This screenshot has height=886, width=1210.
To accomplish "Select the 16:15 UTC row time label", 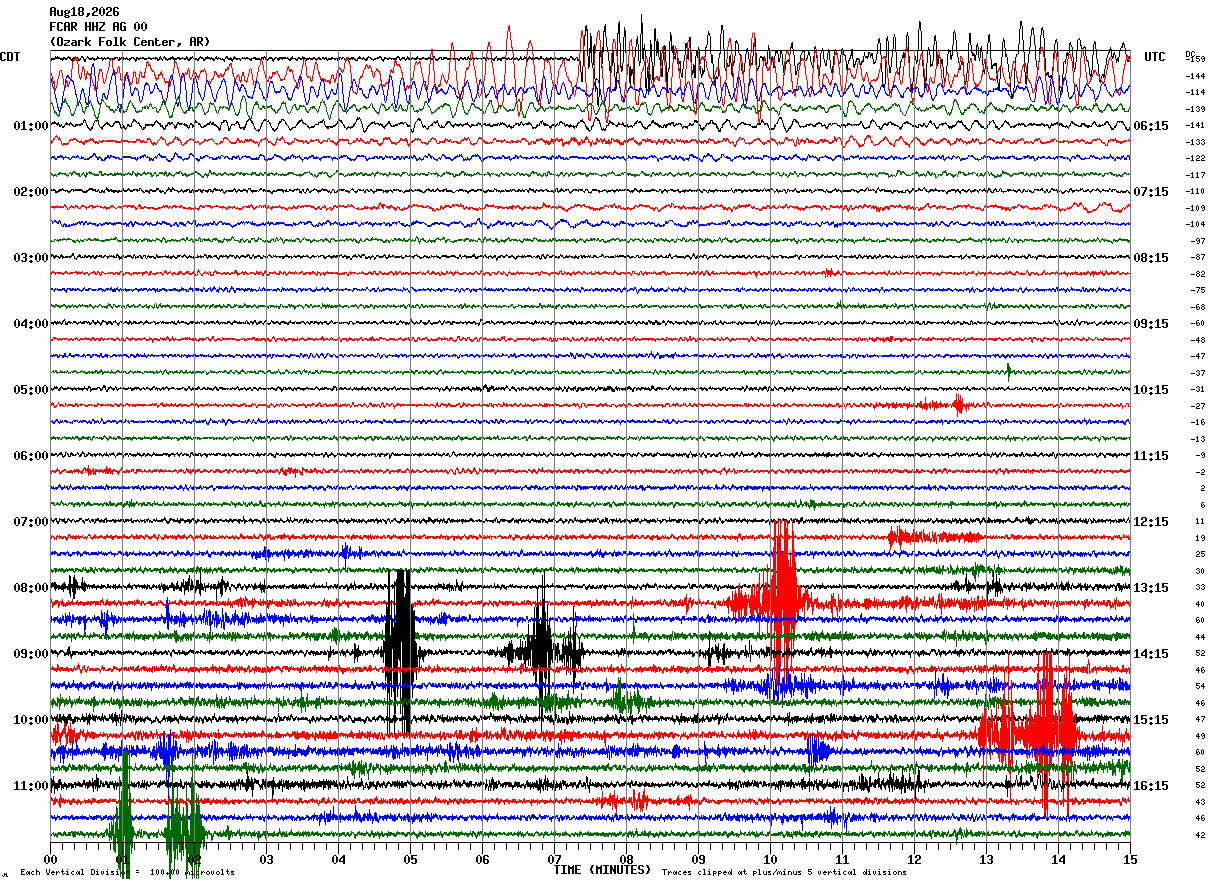I will [1151, 786].
